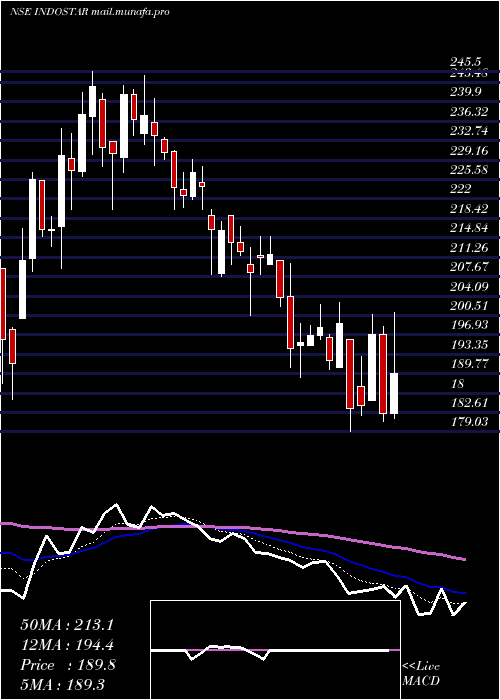Click the <<Live MACD label
The image size is (500, 700).
click(421, 674)
